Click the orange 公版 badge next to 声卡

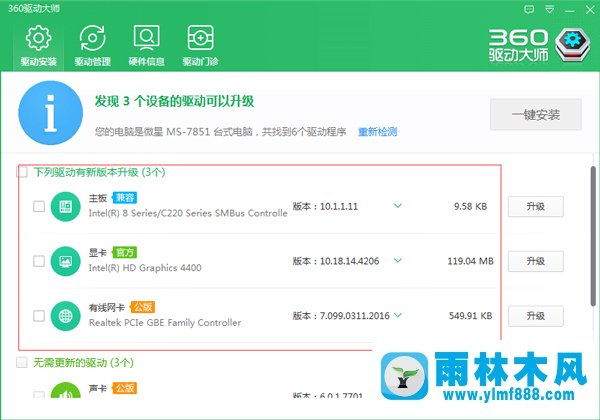coord(124,388)
